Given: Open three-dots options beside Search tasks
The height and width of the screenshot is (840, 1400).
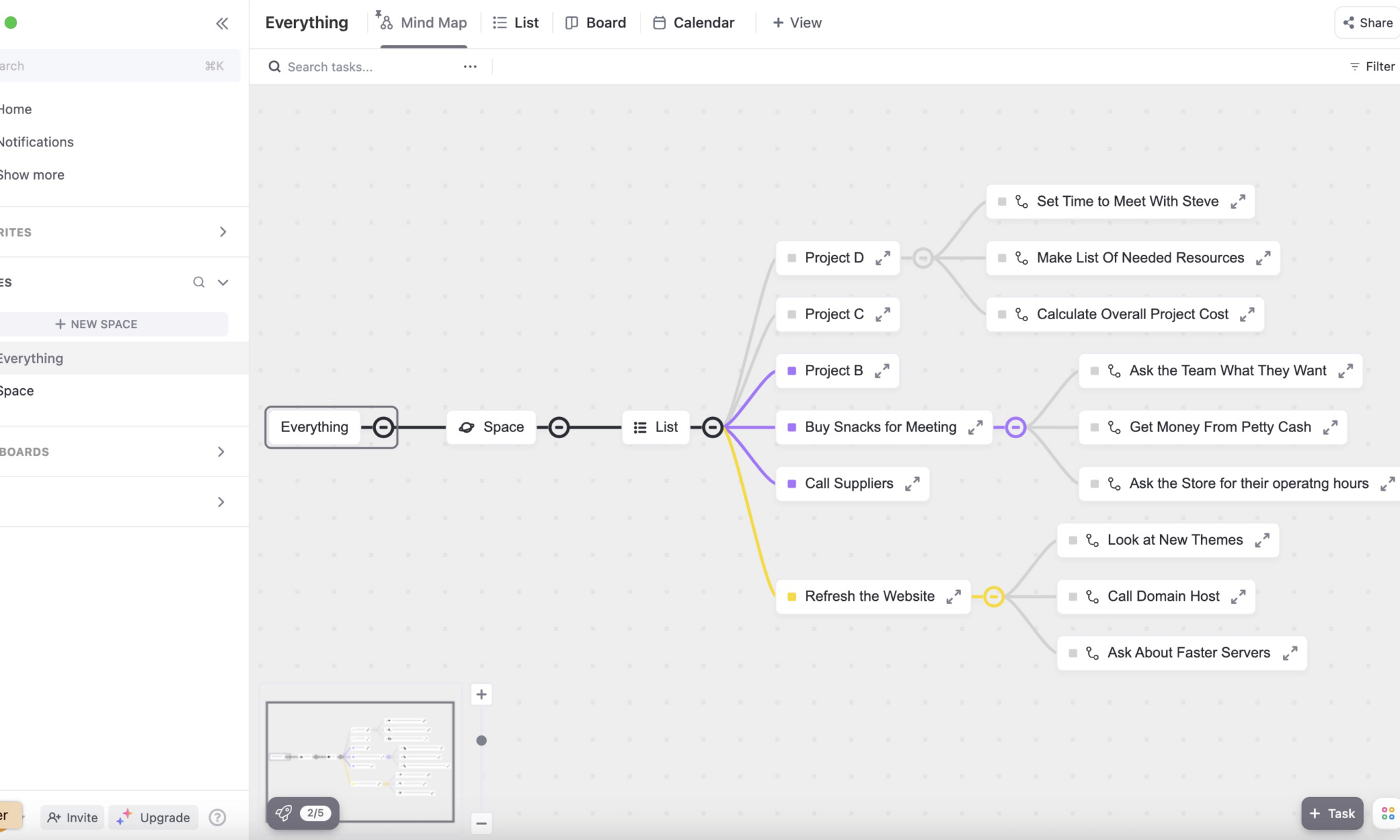Looking at the screenshot, I should [470, 66].
